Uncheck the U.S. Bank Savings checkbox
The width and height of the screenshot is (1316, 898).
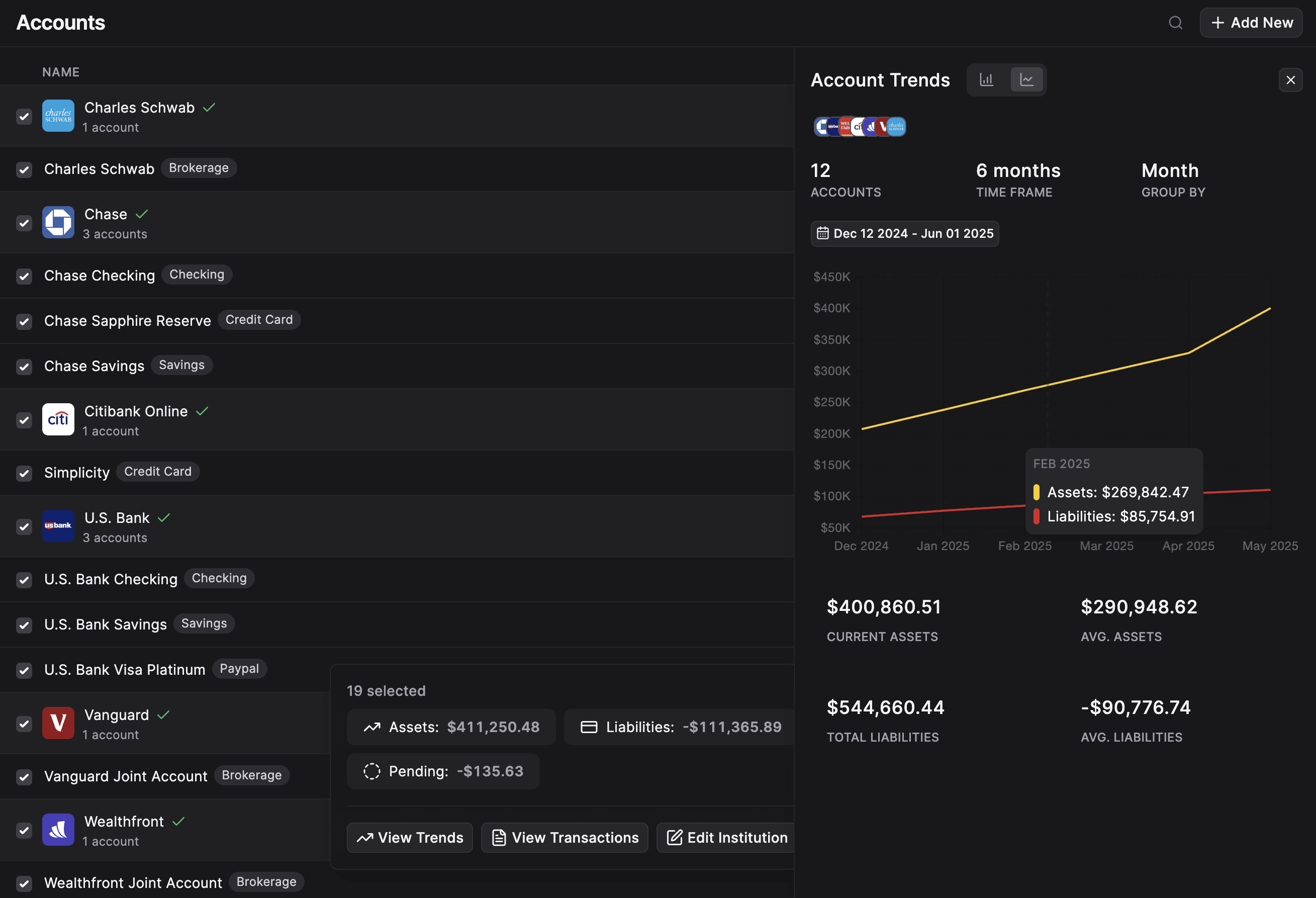[24, 625]
